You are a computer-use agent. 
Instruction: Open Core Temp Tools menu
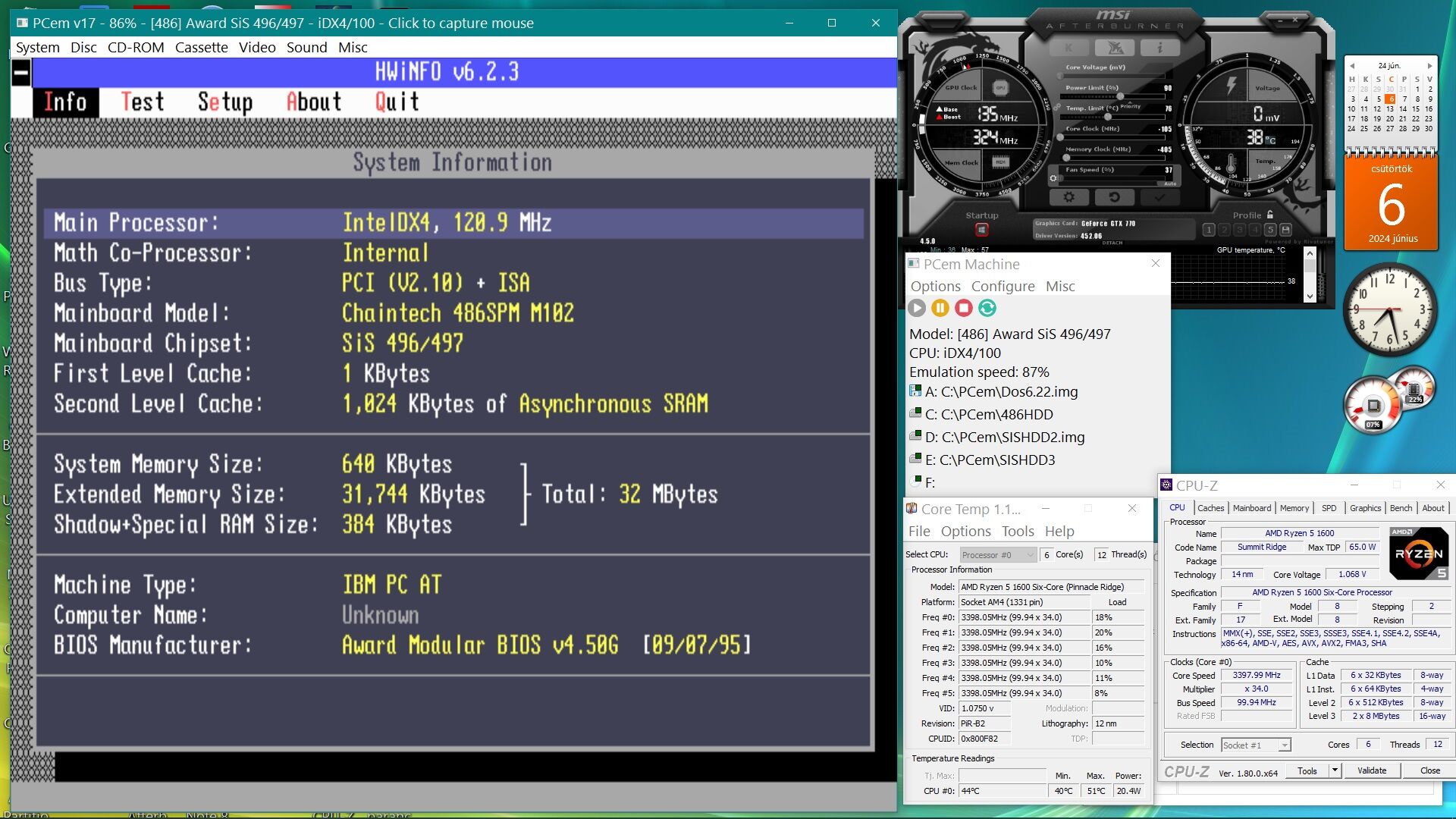(1018, 531)
